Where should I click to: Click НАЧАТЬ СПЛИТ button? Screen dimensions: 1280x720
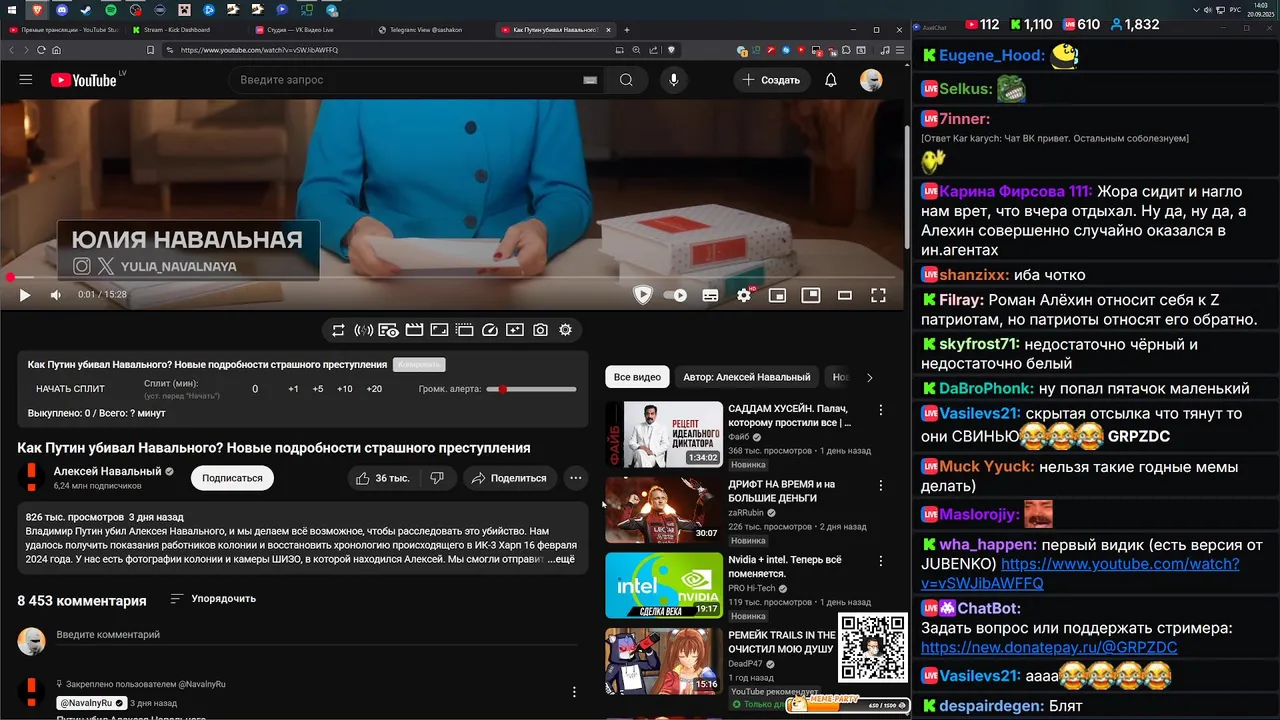point(70,389)
